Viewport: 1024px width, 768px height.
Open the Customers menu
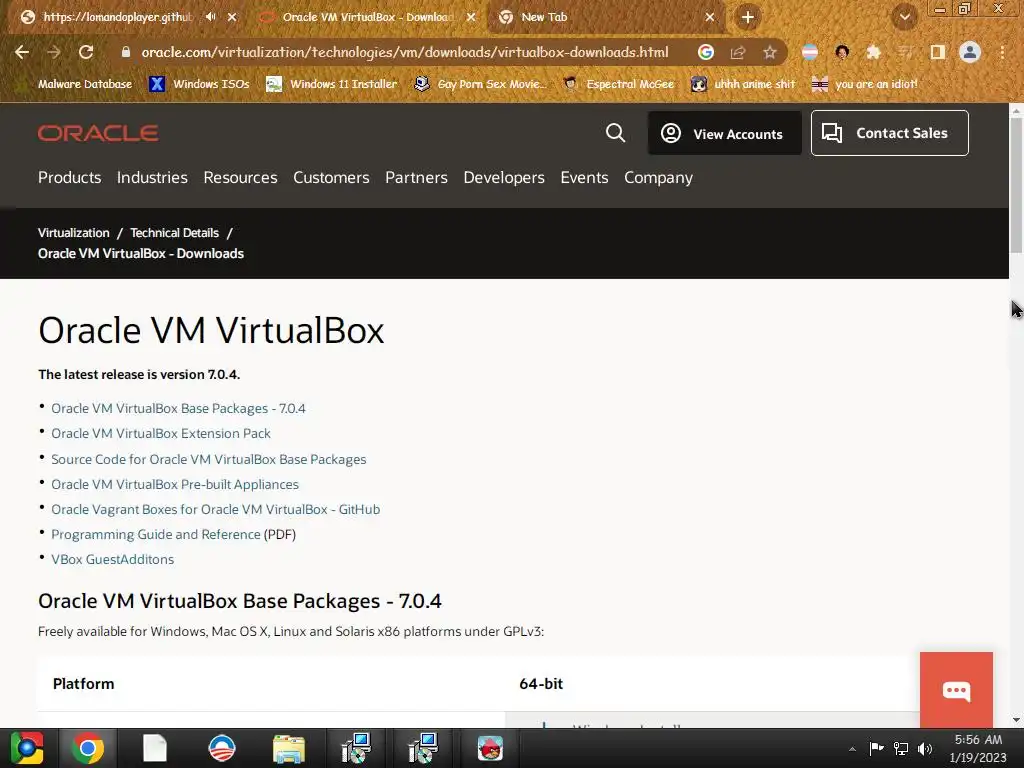pyautogui.click(x=331, y=178)
